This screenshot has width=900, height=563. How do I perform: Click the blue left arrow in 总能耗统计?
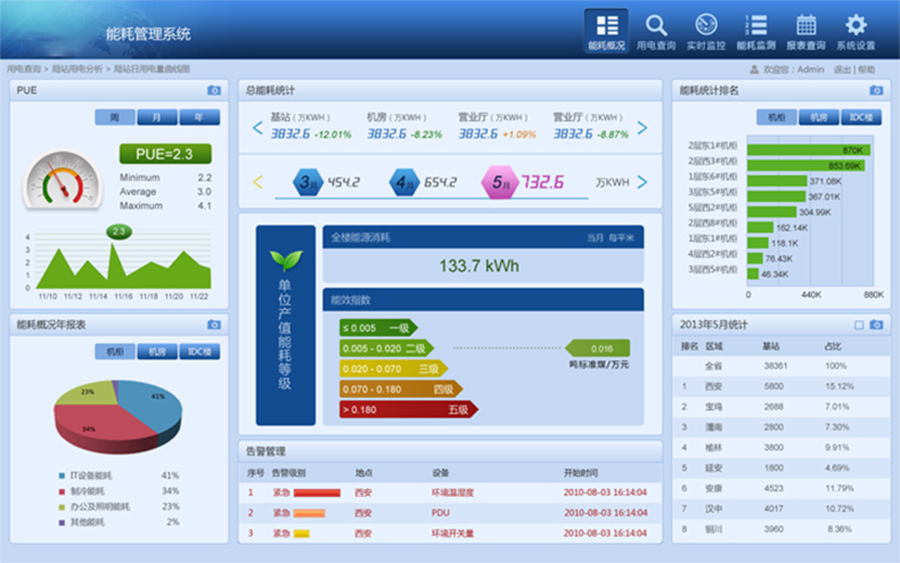tap(257, 128)
